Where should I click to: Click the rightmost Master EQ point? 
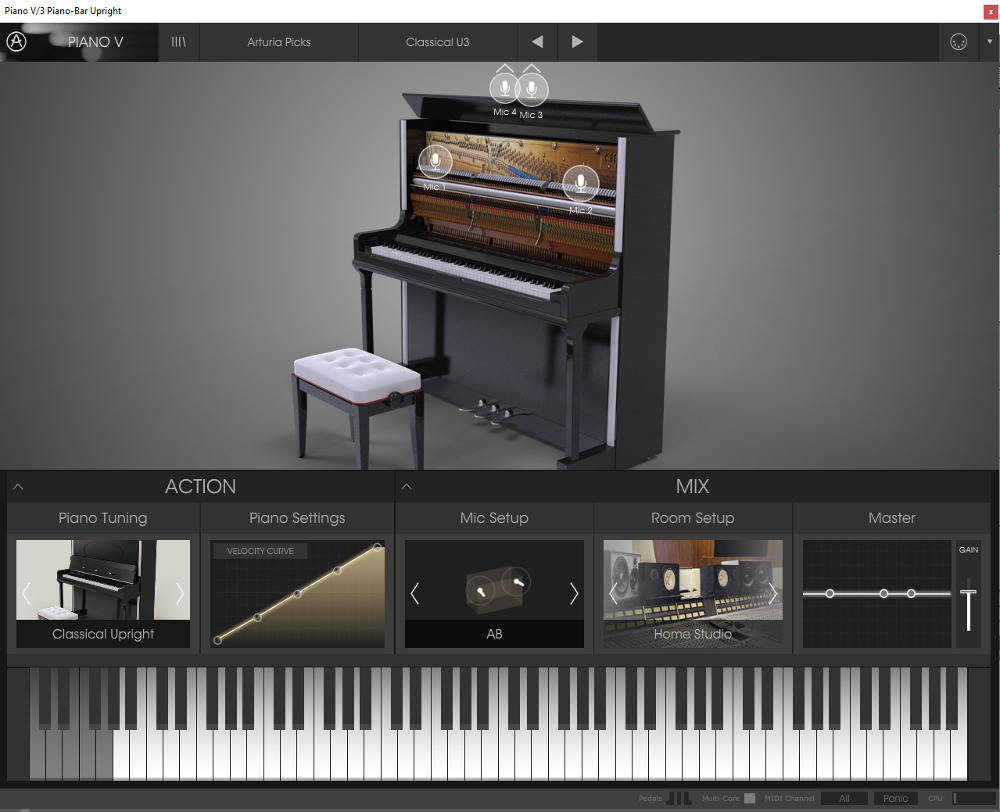point(911,593)
